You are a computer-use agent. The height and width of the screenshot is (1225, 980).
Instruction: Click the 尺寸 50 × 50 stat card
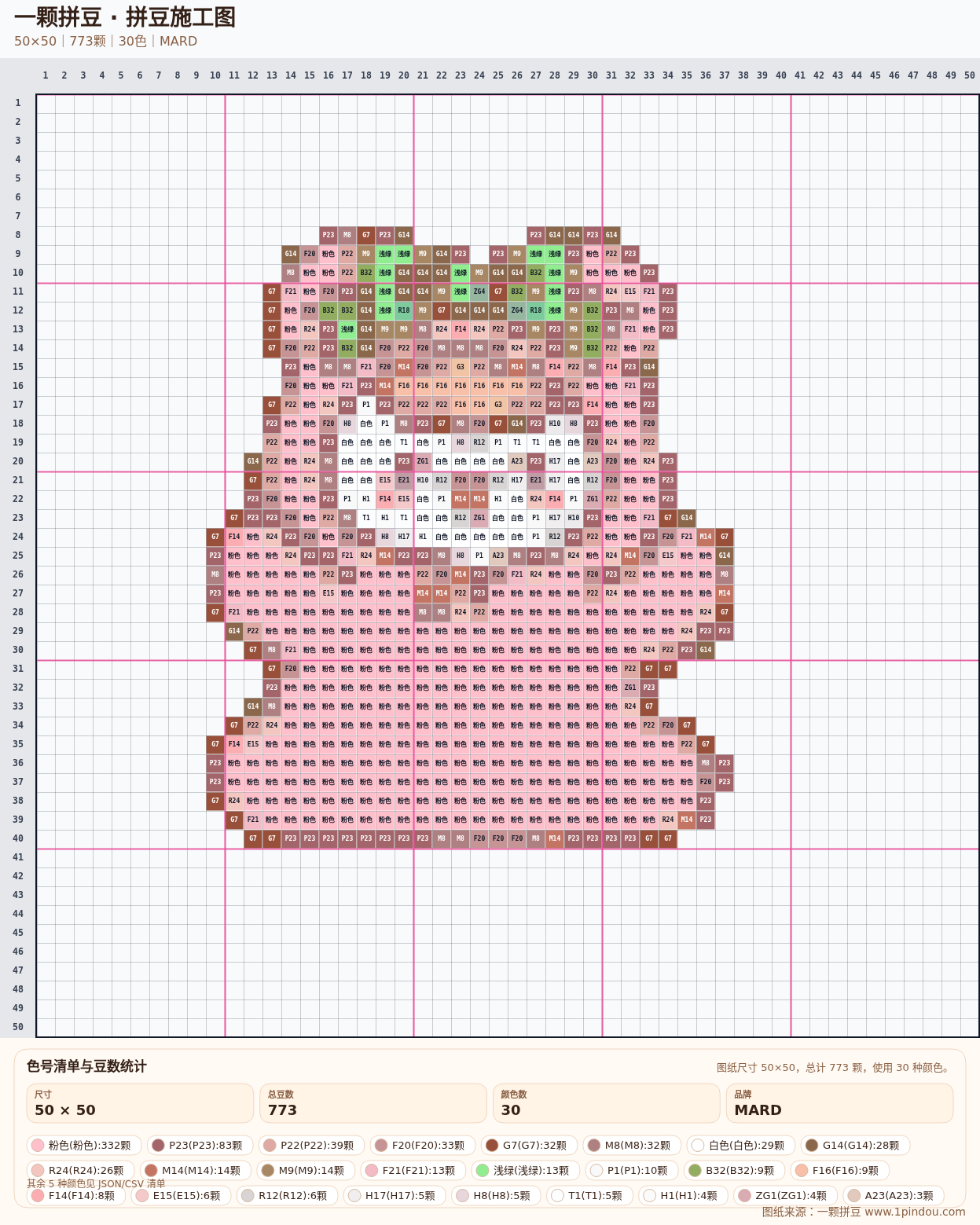click(140, 1103)
